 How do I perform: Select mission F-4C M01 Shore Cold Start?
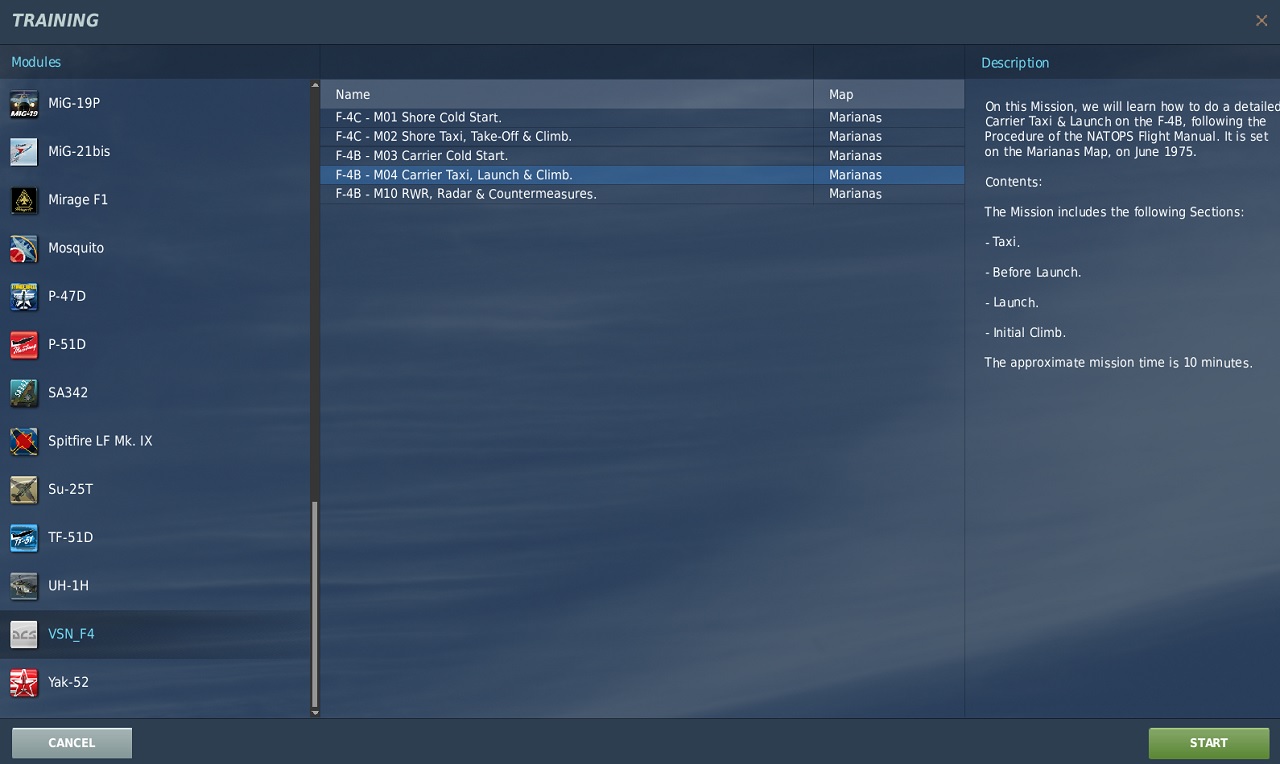point(418,118)
